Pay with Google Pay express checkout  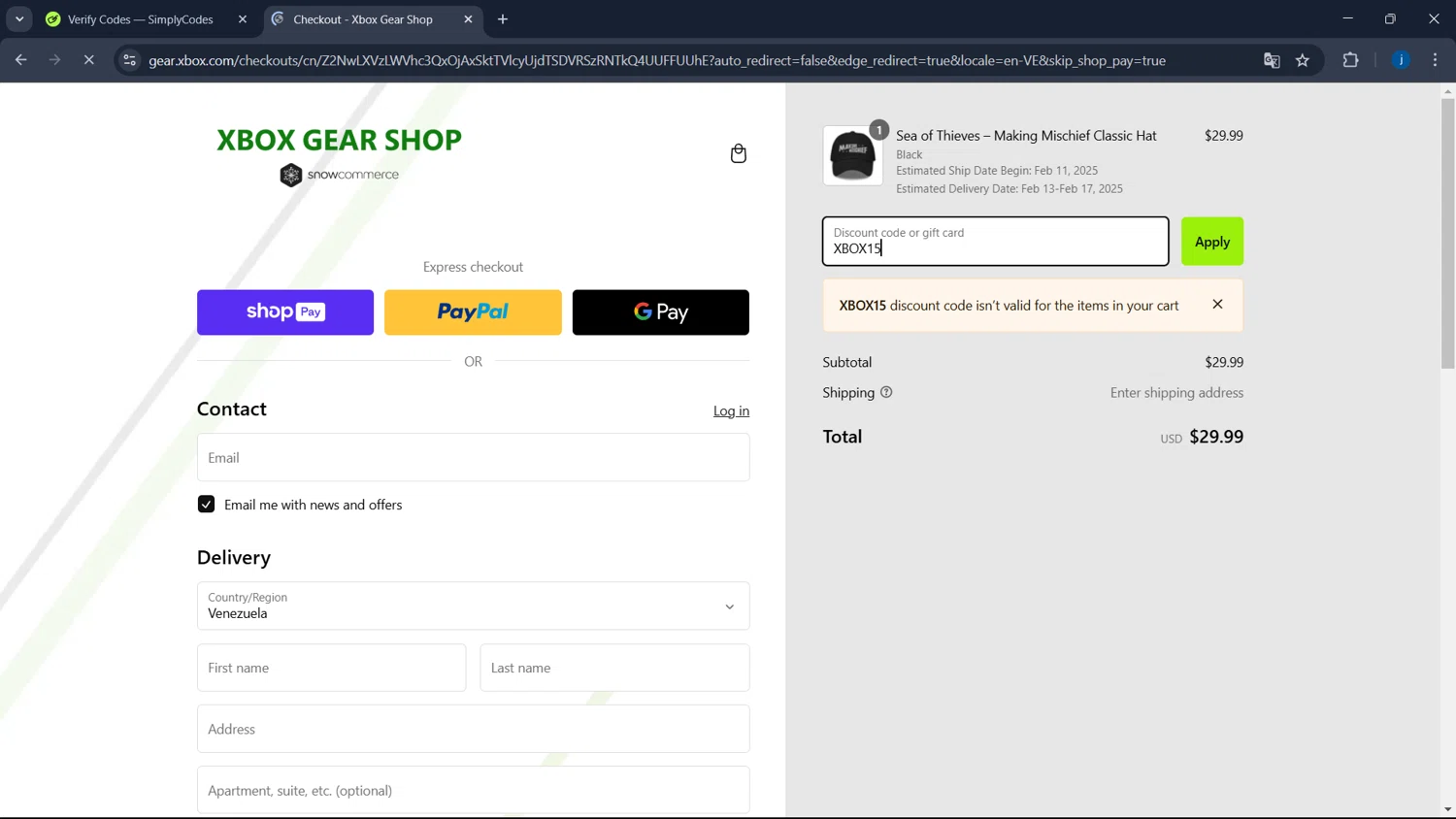click(660, 312)
